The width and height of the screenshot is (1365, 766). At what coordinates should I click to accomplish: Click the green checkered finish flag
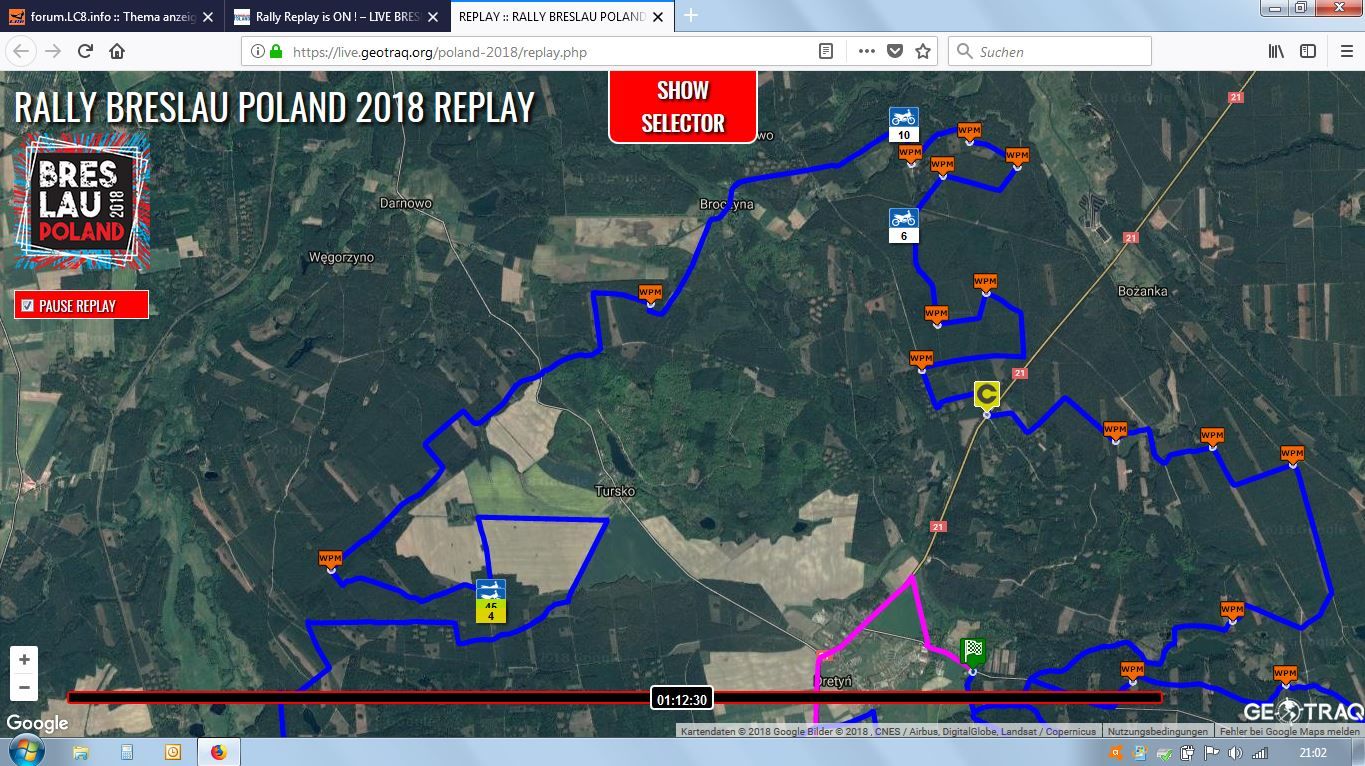click(973, 652)
